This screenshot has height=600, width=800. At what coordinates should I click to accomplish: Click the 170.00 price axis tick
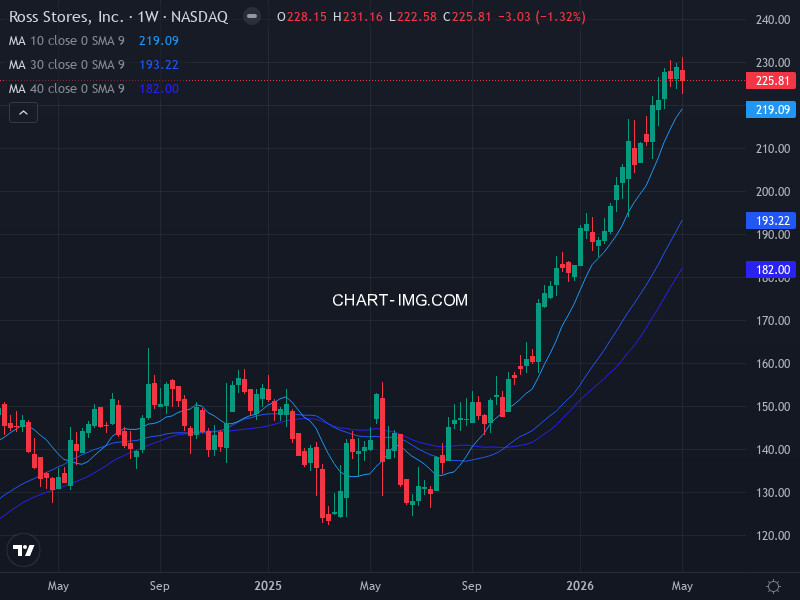pos(773,321)
